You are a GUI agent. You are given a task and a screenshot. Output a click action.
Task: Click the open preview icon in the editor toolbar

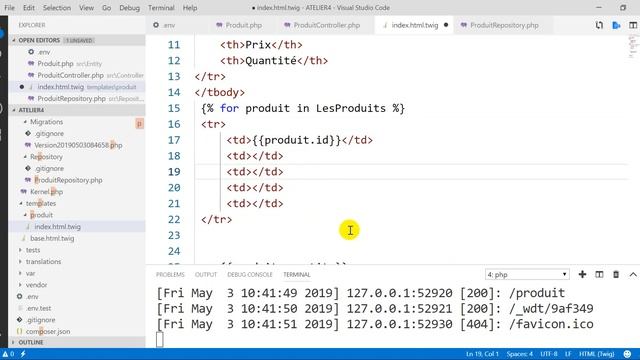pyautogui.click(x=616, y=25)
